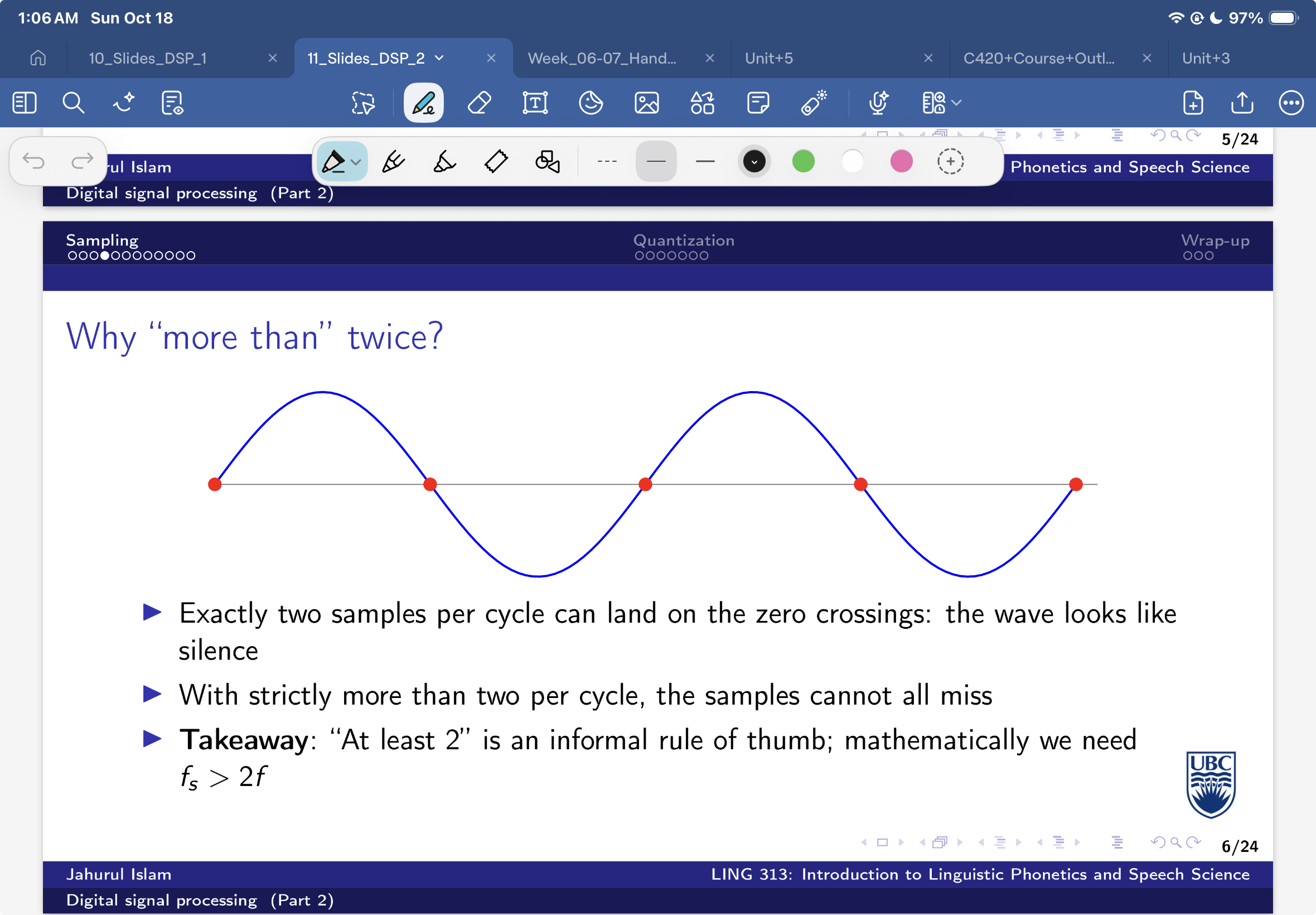Open the sidebar panel icon
This screenshot has width=1316, height=915.
click(24, 103)
